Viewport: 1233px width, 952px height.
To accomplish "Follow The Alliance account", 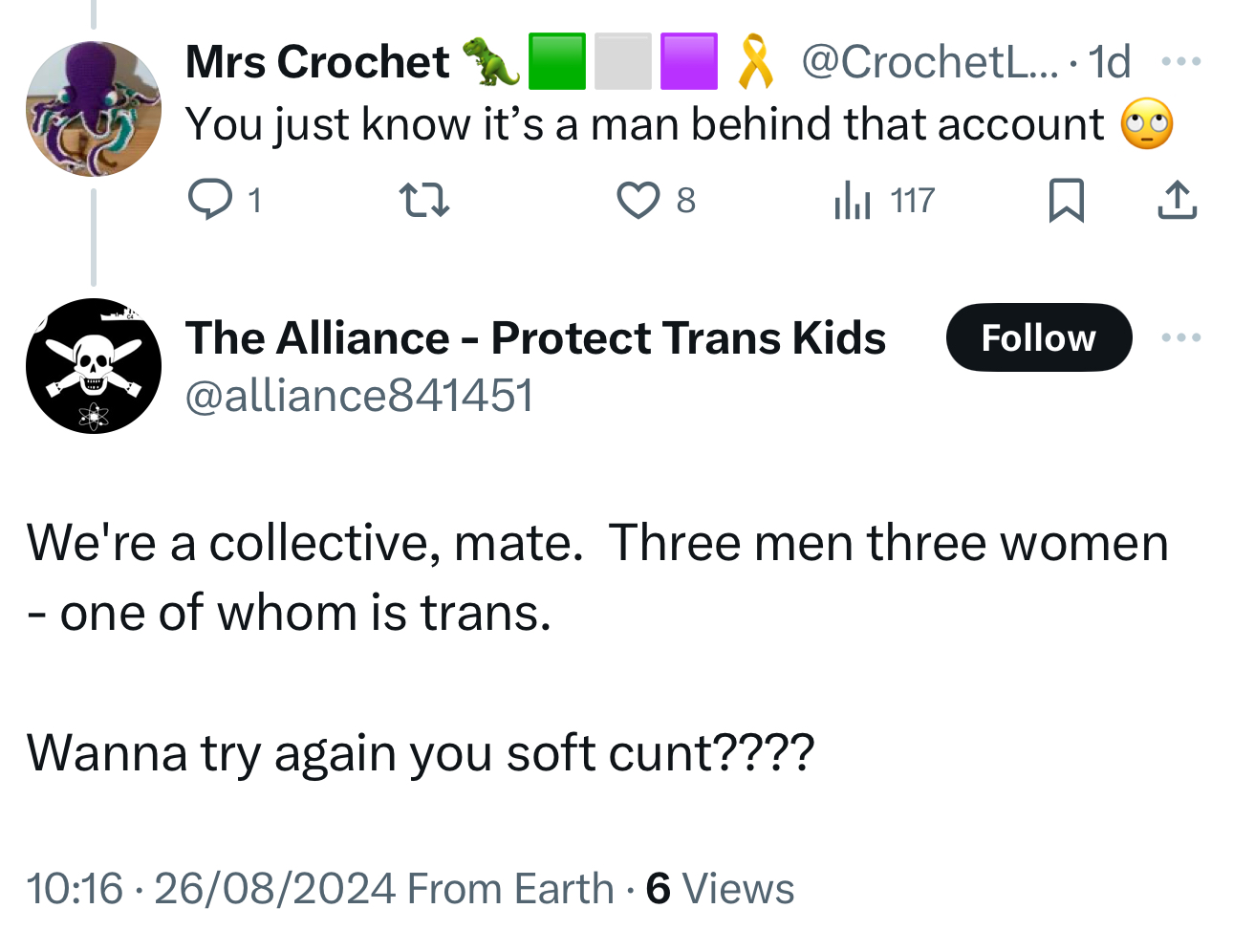I will pyautogui.click(x=1038, y=337).
